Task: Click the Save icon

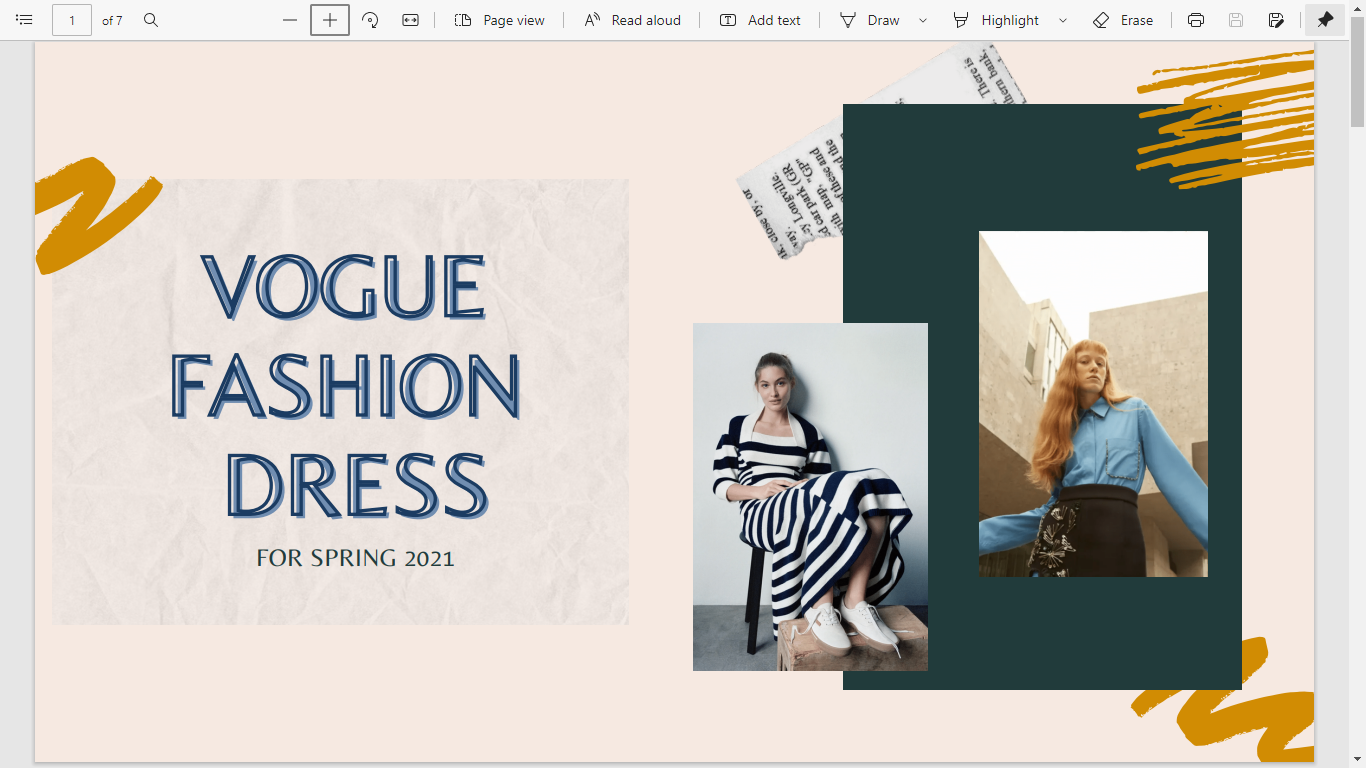Action: [x=1236, y=20]
